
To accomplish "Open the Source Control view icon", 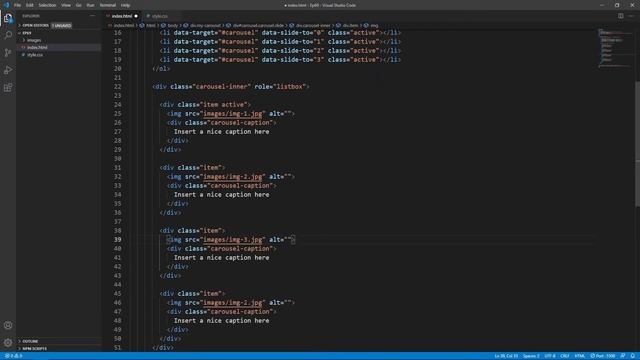I will [8, 53].
